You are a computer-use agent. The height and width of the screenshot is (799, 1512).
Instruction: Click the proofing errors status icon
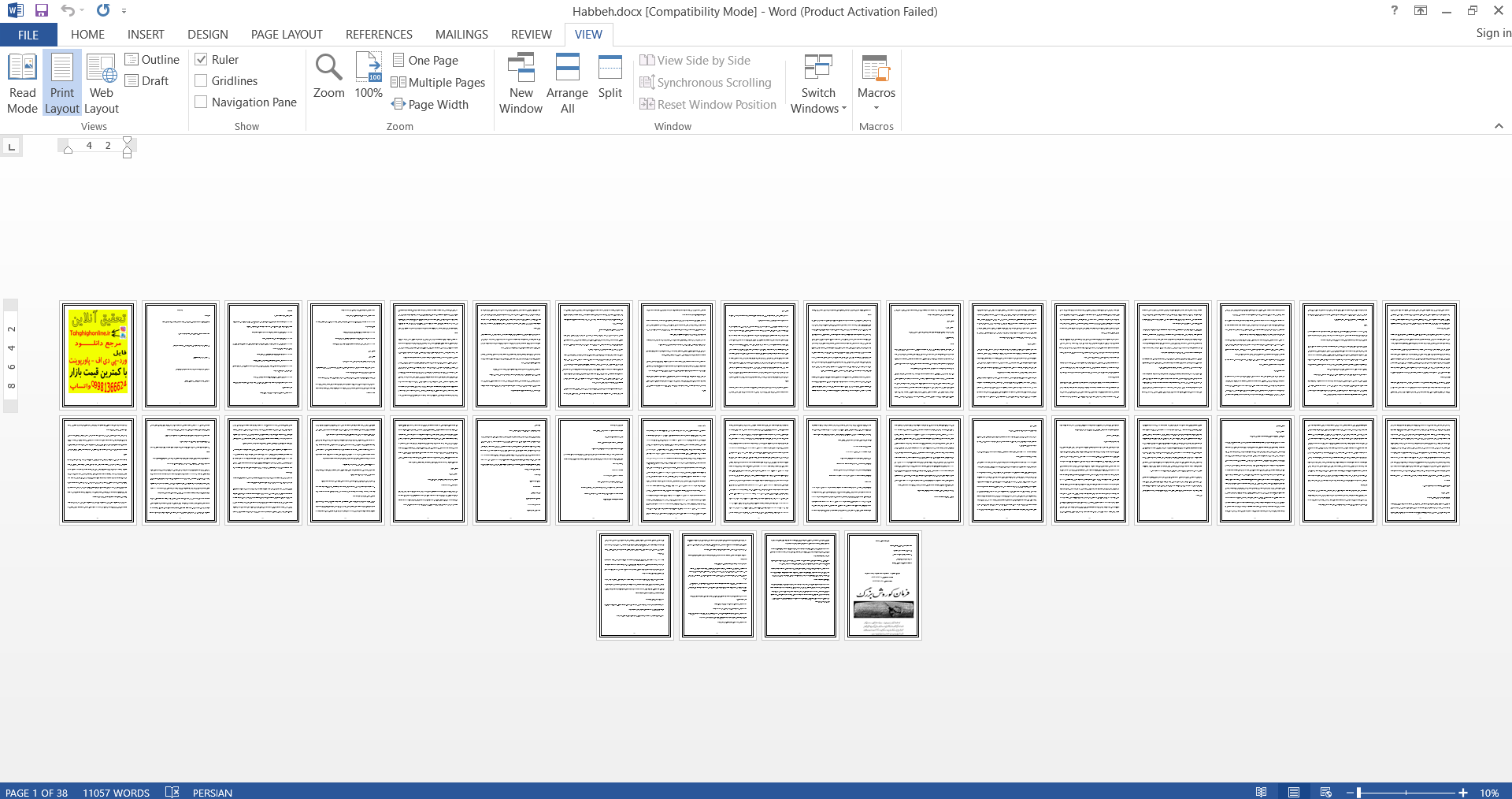pos(172,792)
